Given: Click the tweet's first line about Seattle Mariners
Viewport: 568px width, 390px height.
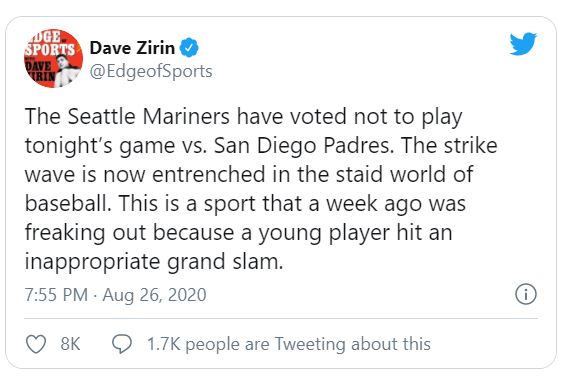Looking at the screenshot, I should (243, 117).
